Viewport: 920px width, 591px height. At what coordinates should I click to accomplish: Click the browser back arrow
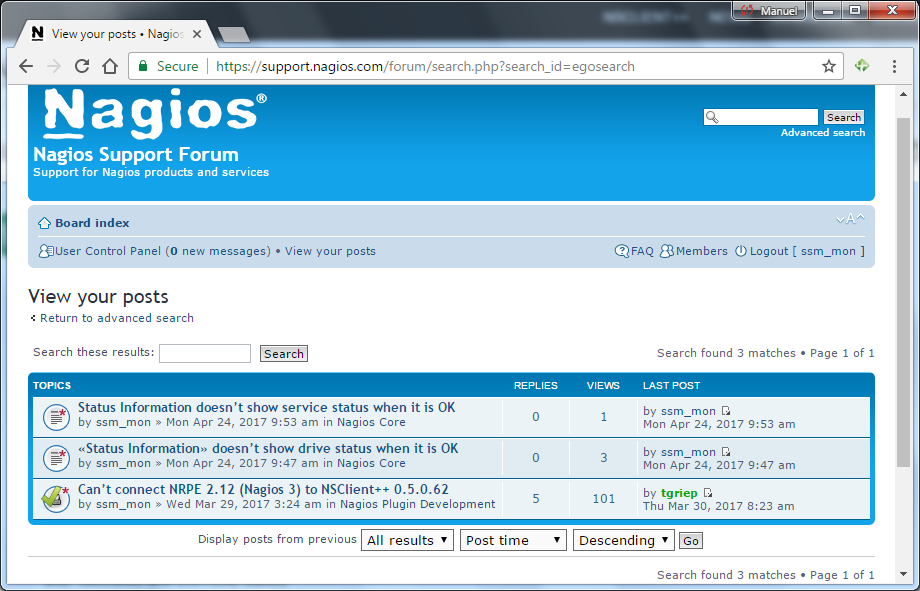(x=26, y=66)
